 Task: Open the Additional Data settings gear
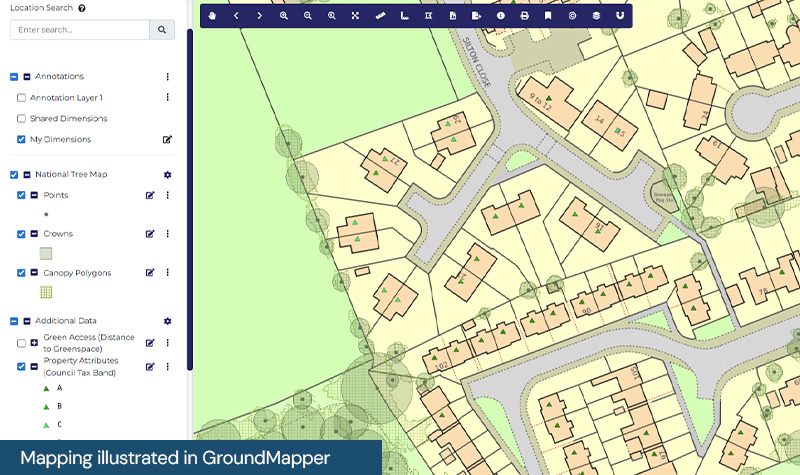pos(167,321)
